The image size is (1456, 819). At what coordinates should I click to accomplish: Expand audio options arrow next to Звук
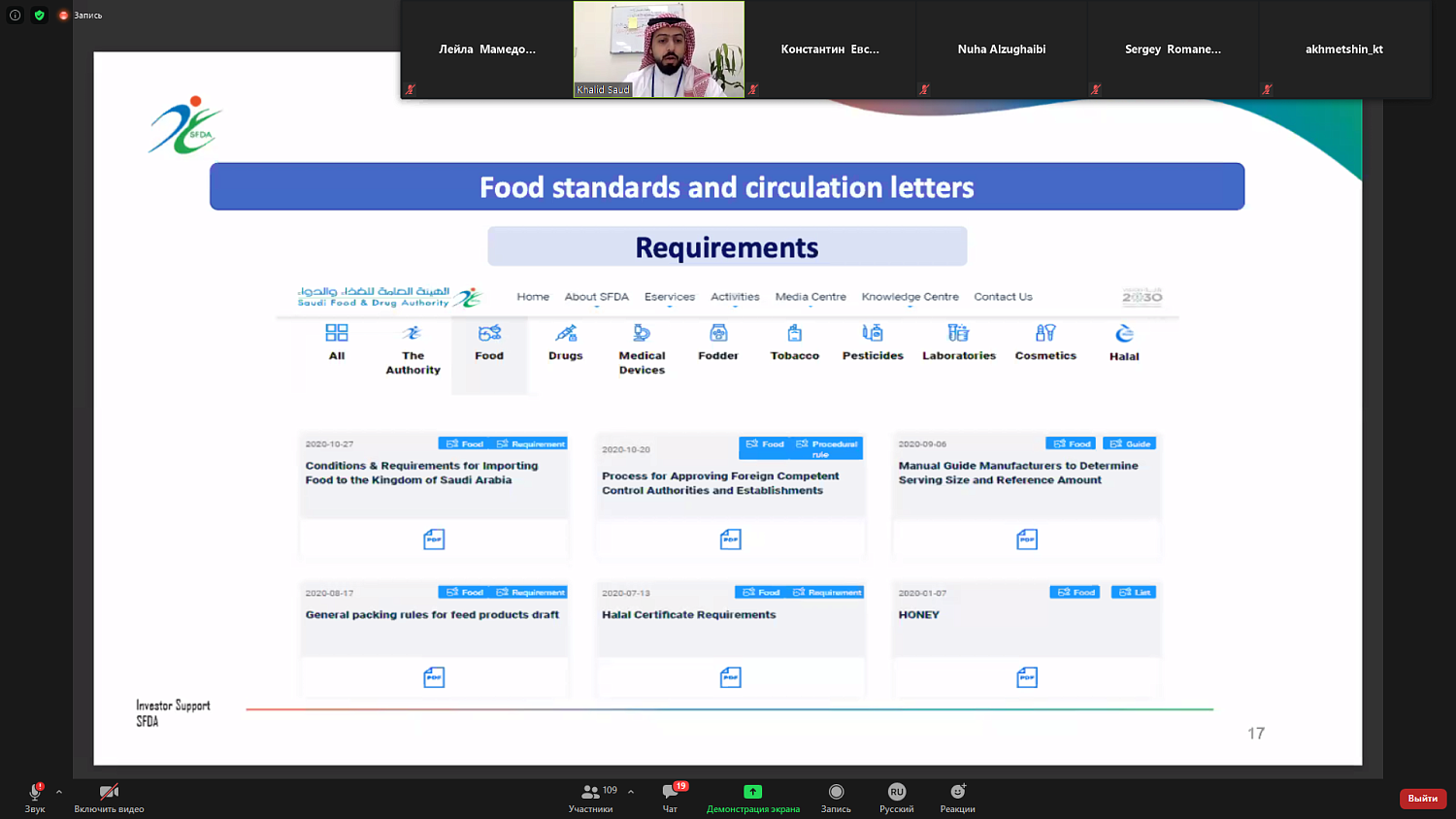point(59,792)
